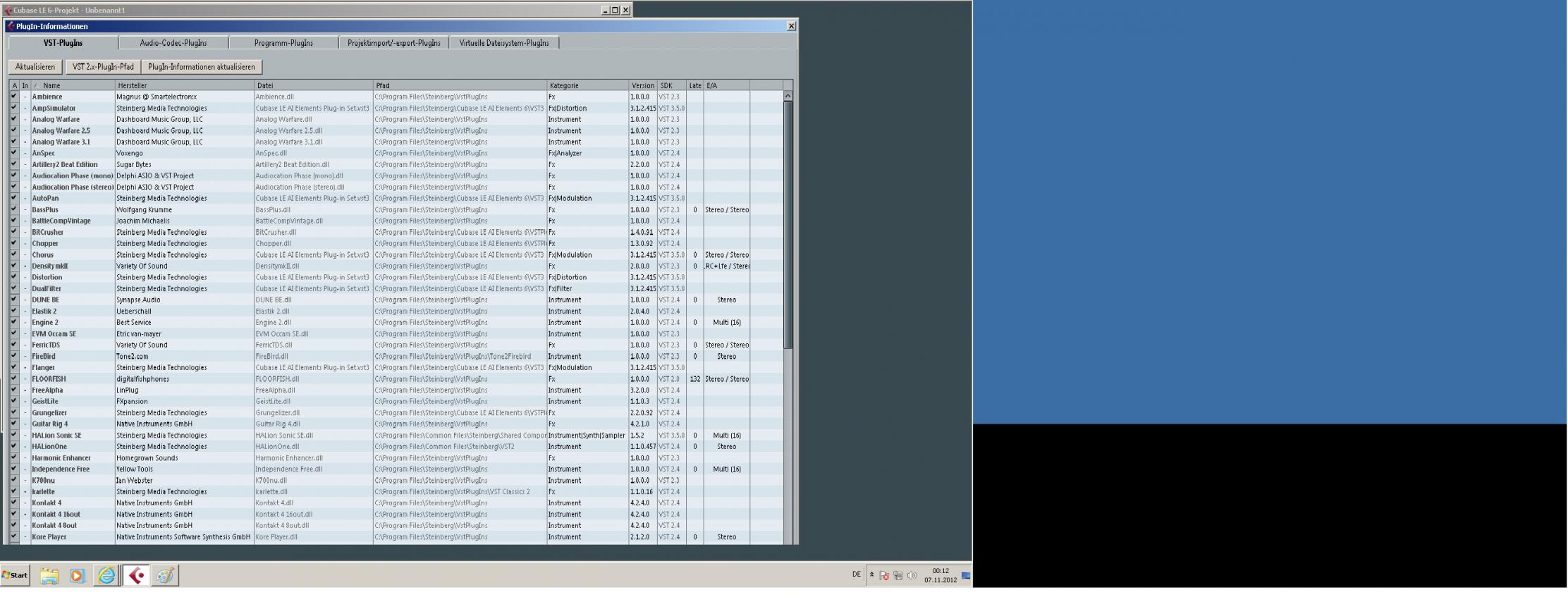Sort by the Name column header

(73, 85)
